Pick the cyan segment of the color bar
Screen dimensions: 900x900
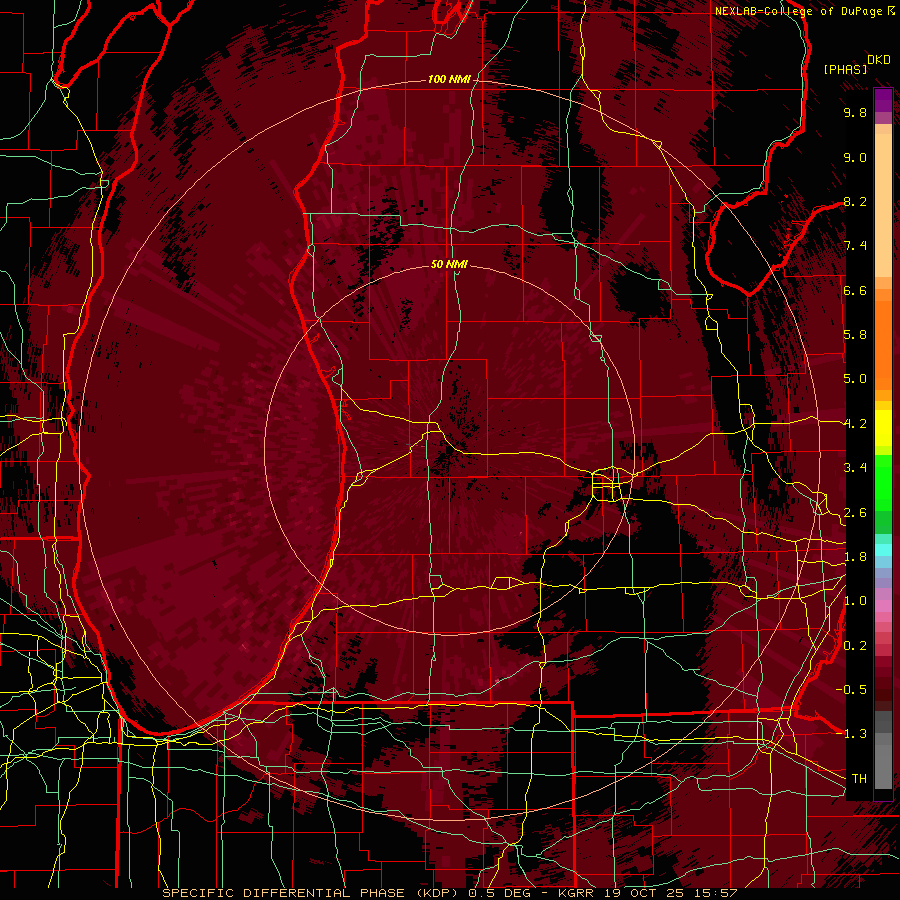[883, 550]
